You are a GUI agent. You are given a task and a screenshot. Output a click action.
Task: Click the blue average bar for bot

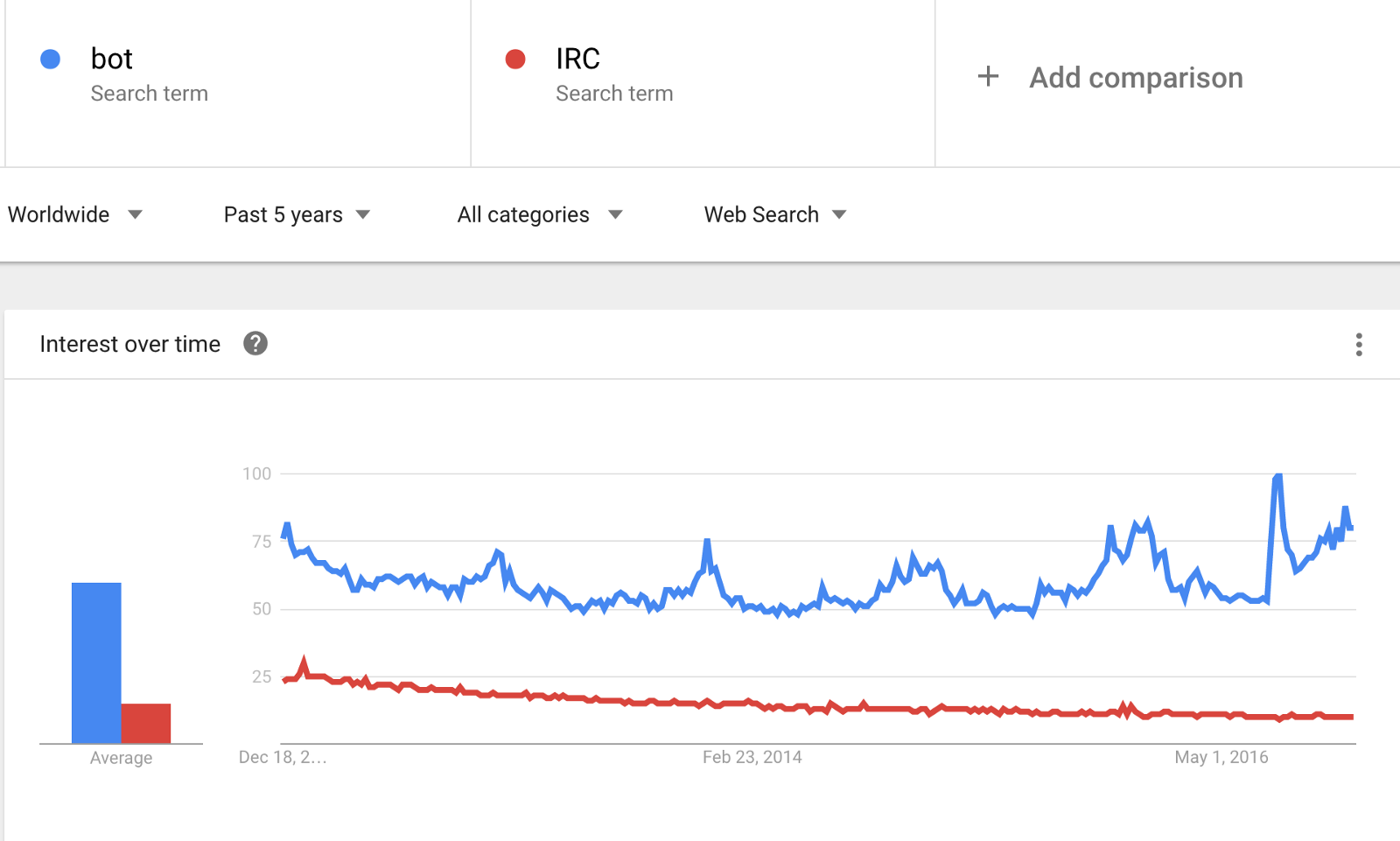[x=96, y=662]
